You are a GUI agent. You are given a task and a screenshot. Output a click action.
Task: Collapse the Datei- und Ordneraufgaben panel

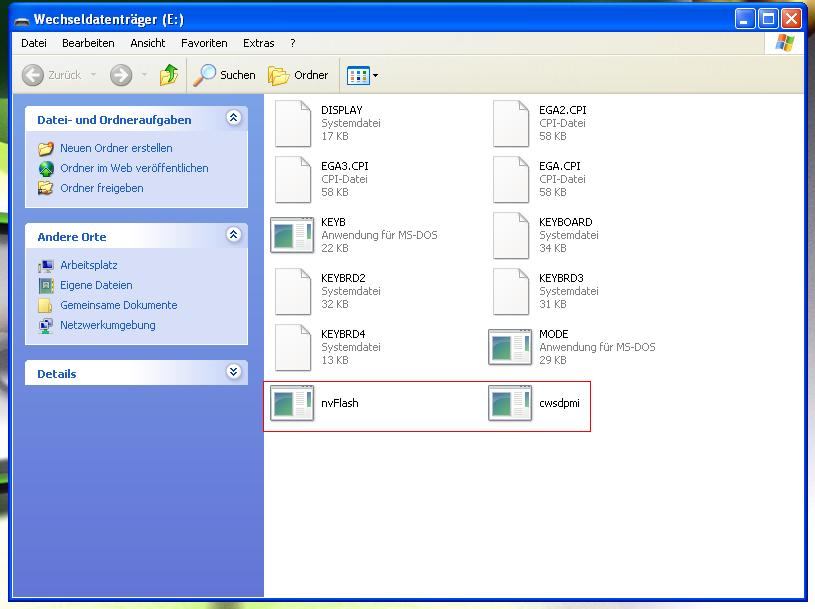click(x=233, y=118)
